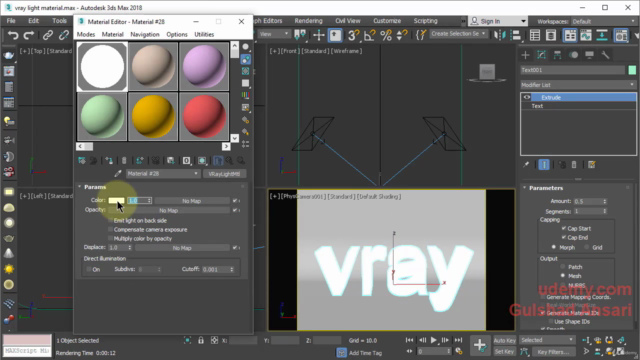Screen dimensions: 640x360
Task: Click Assign Material to Selection icon
Action: point(109,160)
